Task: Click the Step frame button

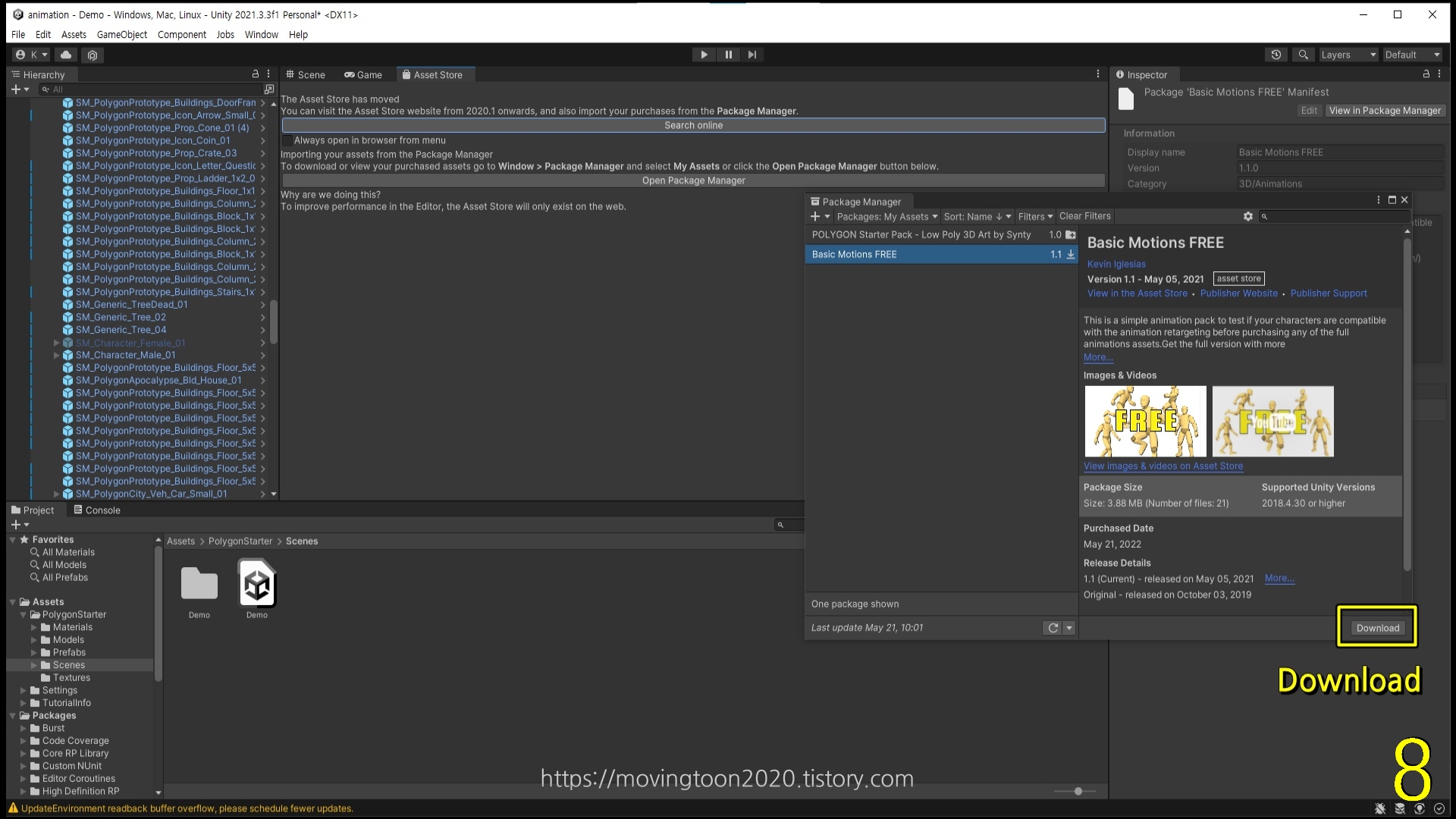Action: tap(752, 55)
